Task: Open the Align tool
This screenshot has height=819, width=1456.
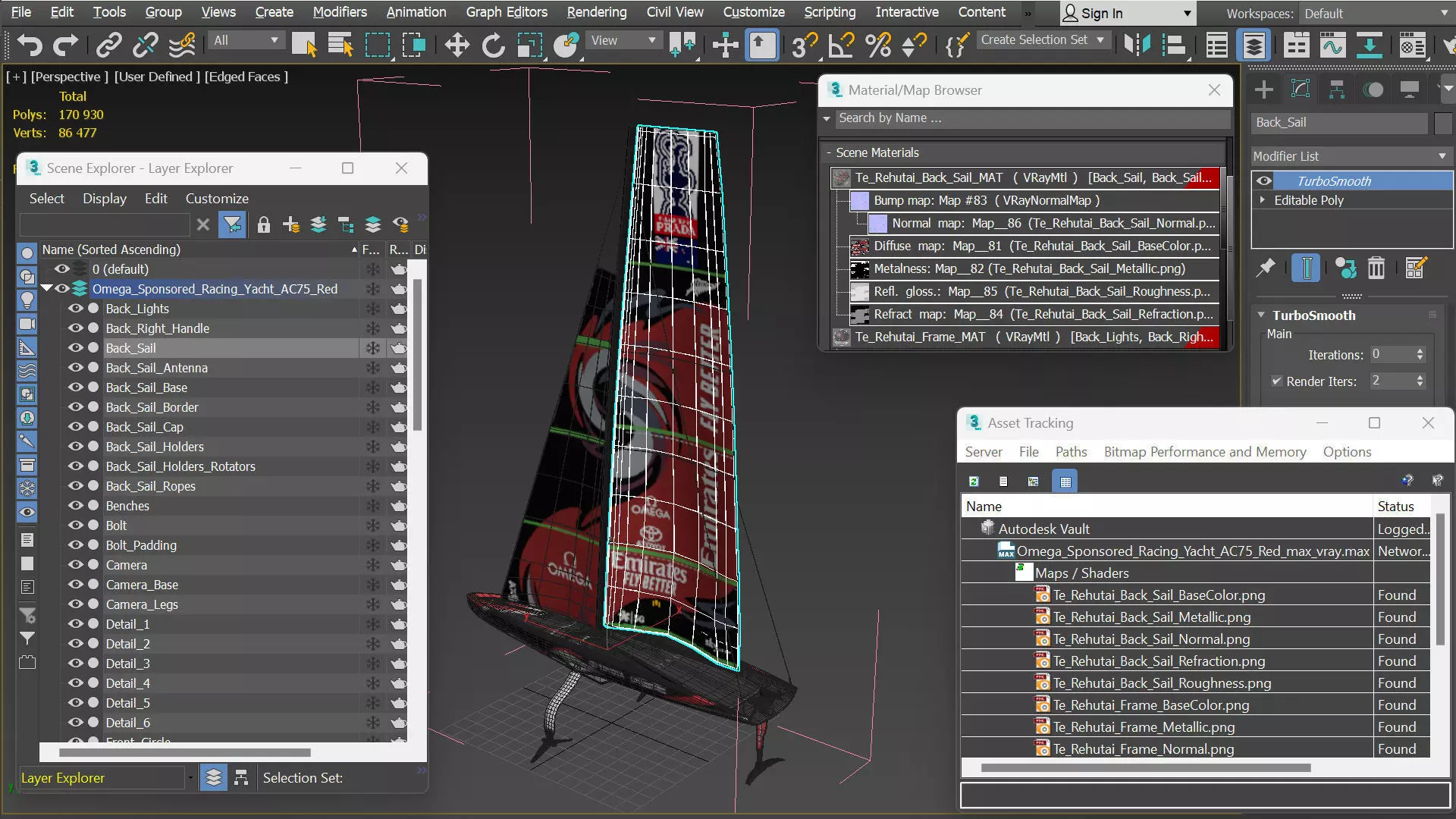Action: (x=1174, y=45)
